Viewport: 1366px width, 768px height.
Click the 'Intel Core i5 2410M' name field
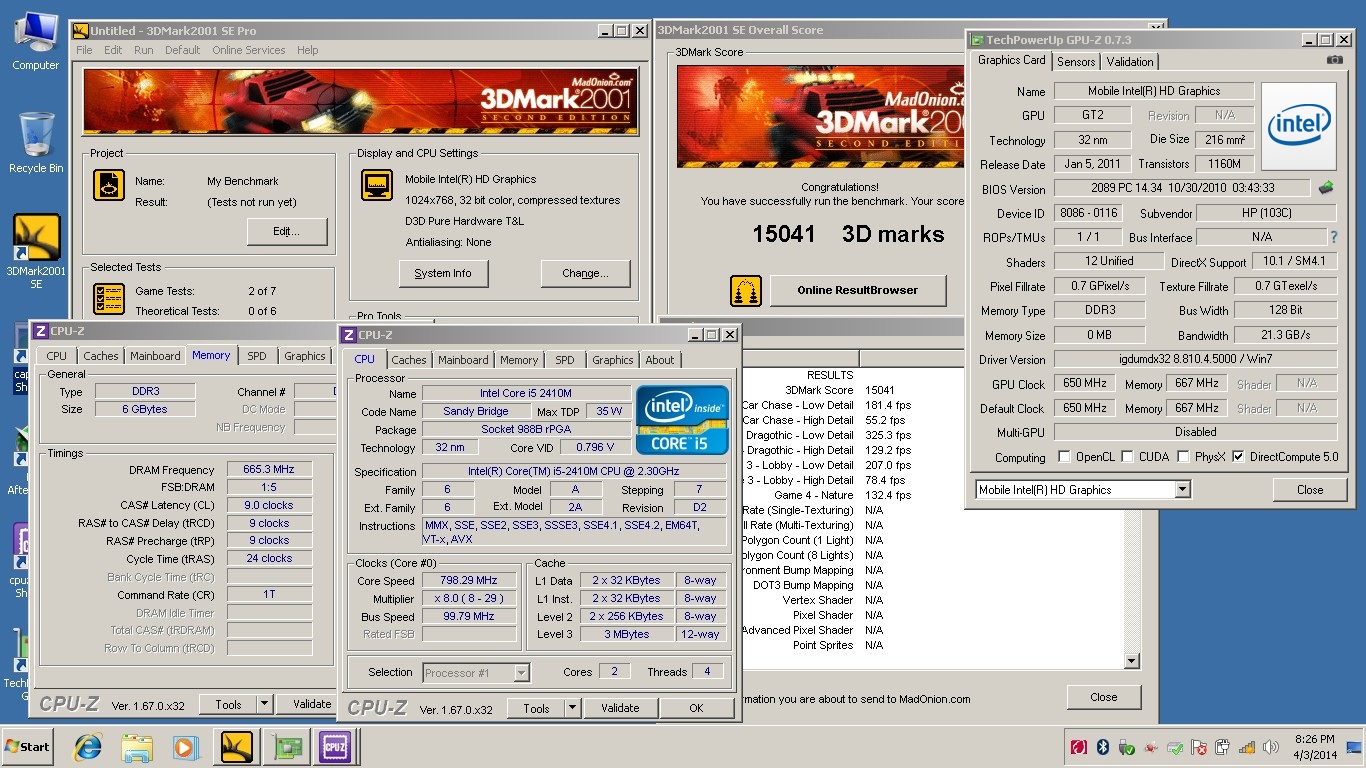click(526, 393)
